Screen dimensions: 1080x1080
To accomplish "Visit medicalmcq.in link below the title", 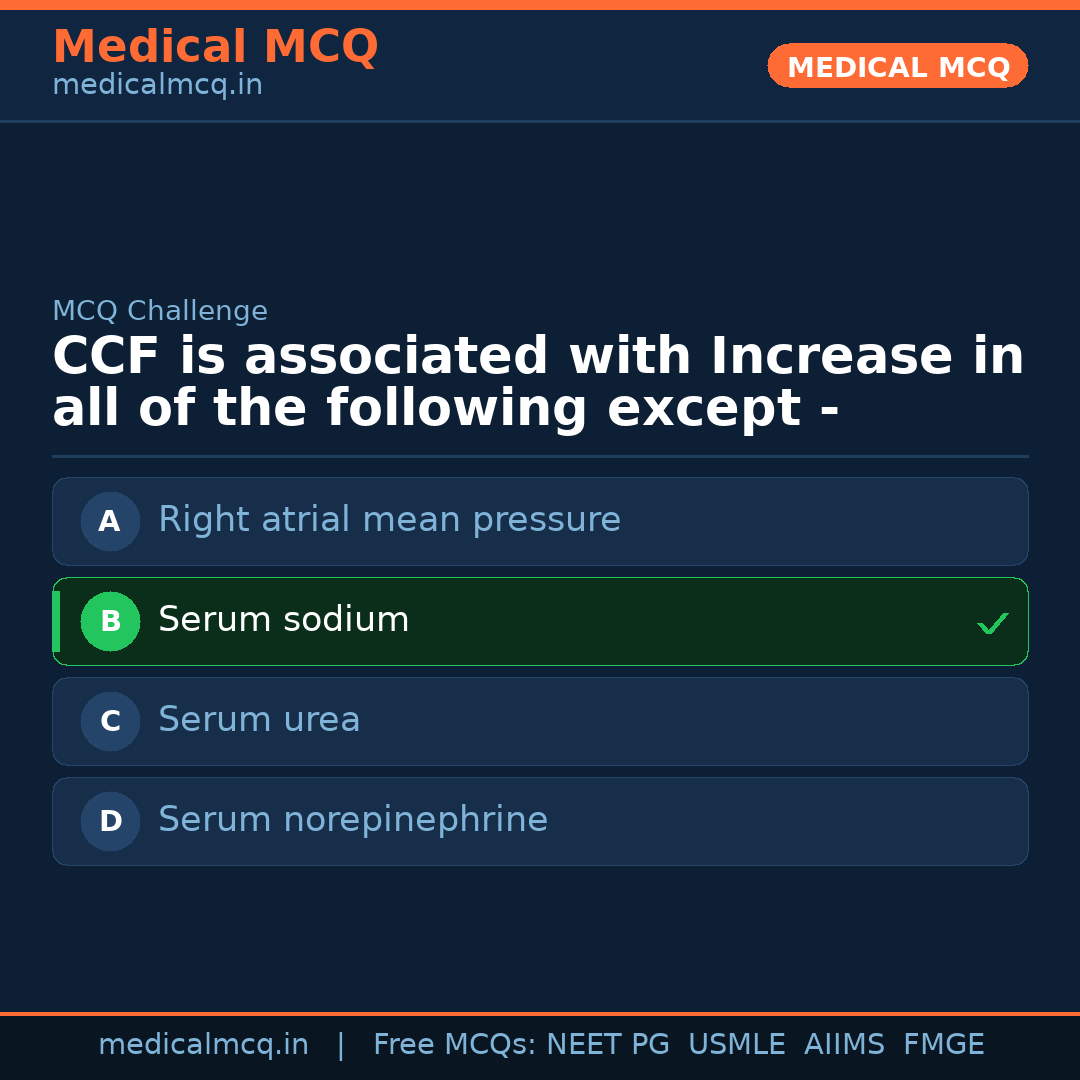I will [157, 85].
